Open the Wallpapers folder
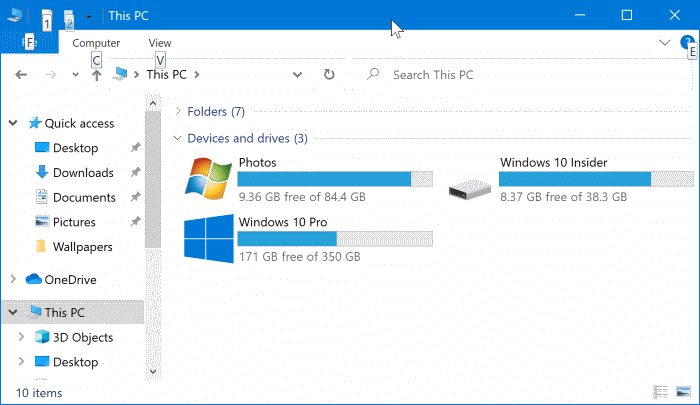700x405 pixels. coord(83,247)
